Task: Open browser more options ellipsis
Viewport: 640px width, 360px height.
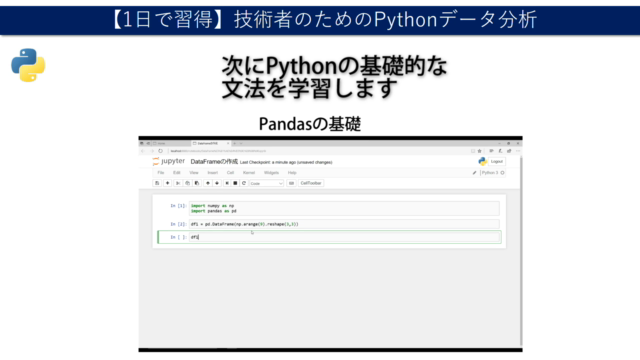Action: (x=518, y=151)
